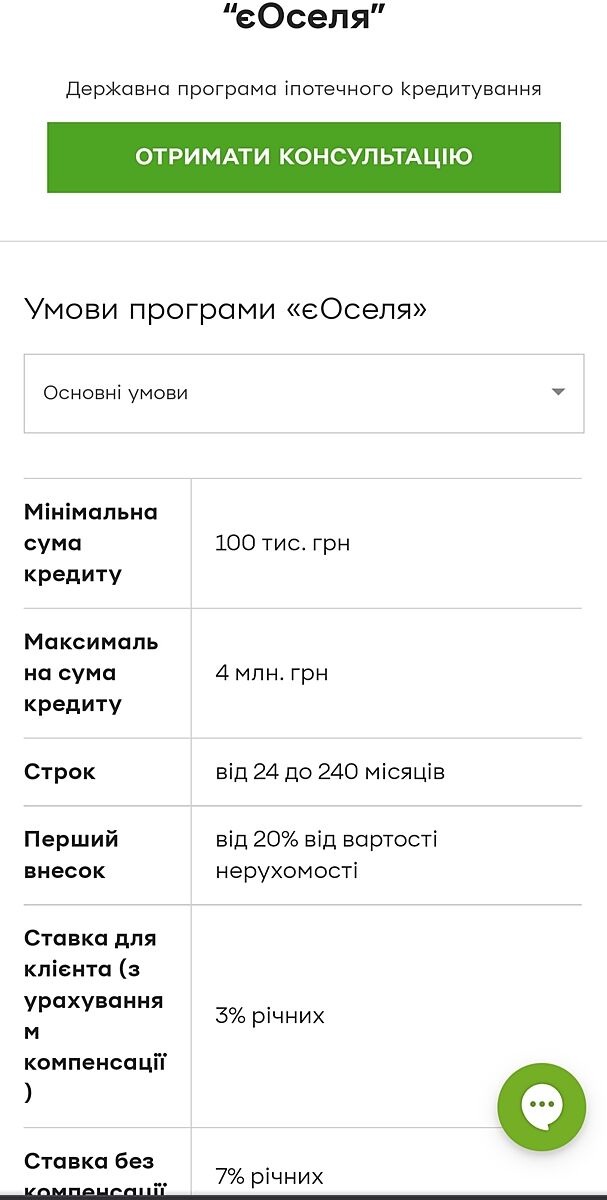Click the 'єОселя' page title
The height and width of the screenshot is (1200, 607).
(303, 16)
